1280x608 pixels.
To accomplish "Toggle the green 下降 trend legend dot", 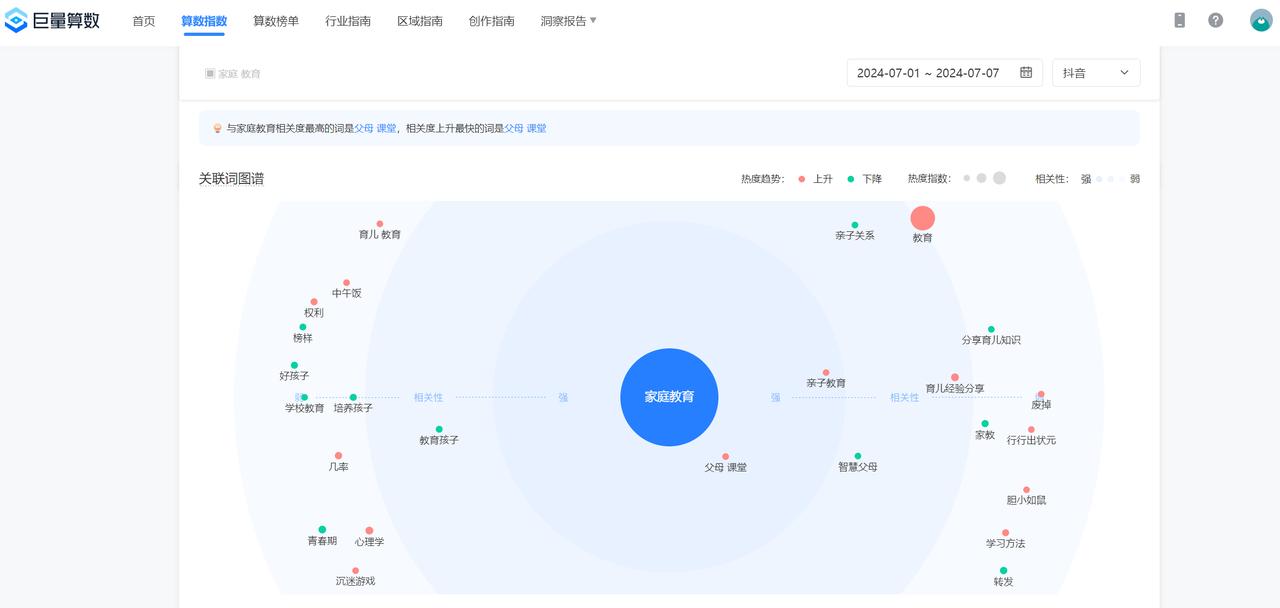I will (x=850, y=177).
